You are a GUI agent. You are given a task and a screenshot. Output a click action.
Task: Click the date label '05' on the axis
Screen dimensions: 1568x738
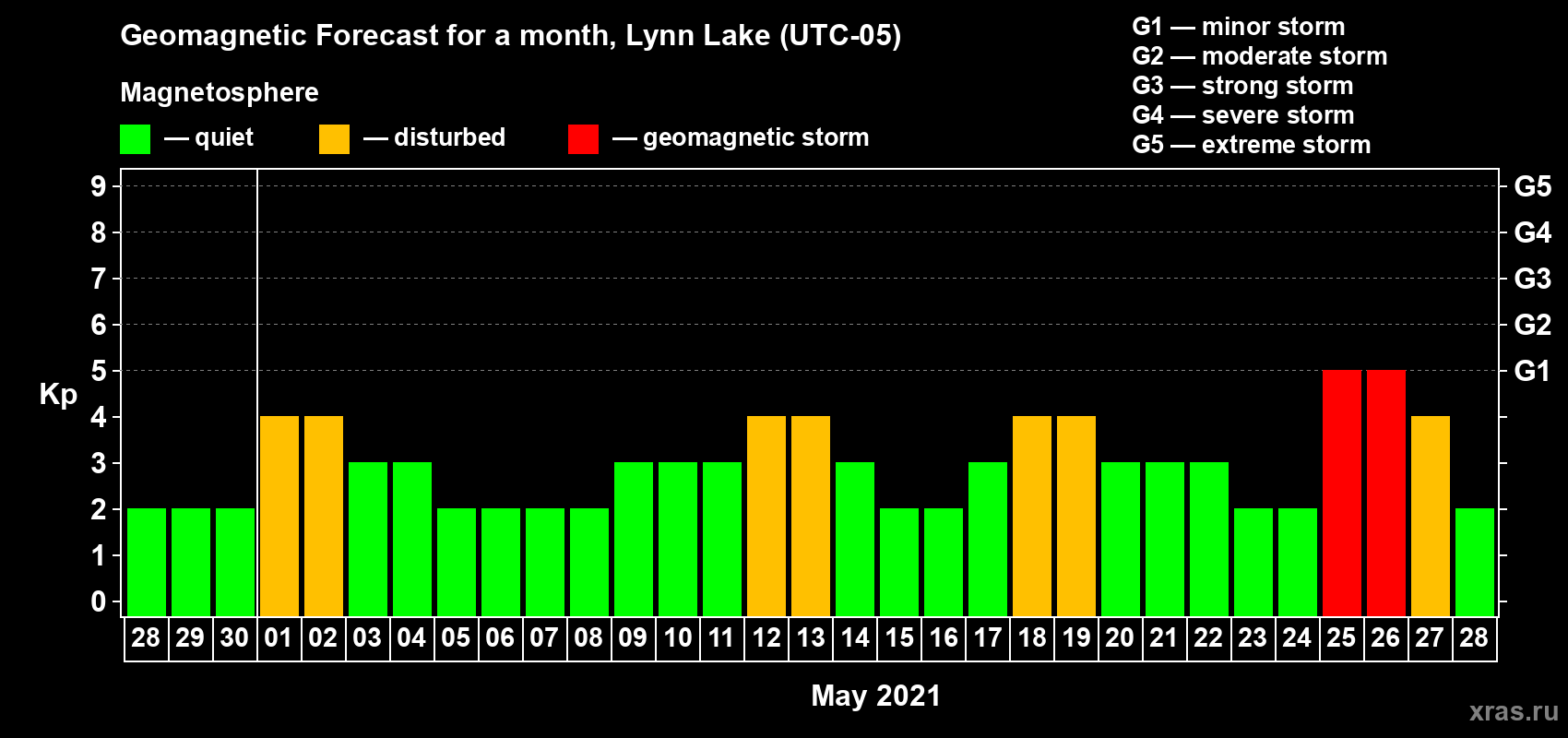coord(456,638)
